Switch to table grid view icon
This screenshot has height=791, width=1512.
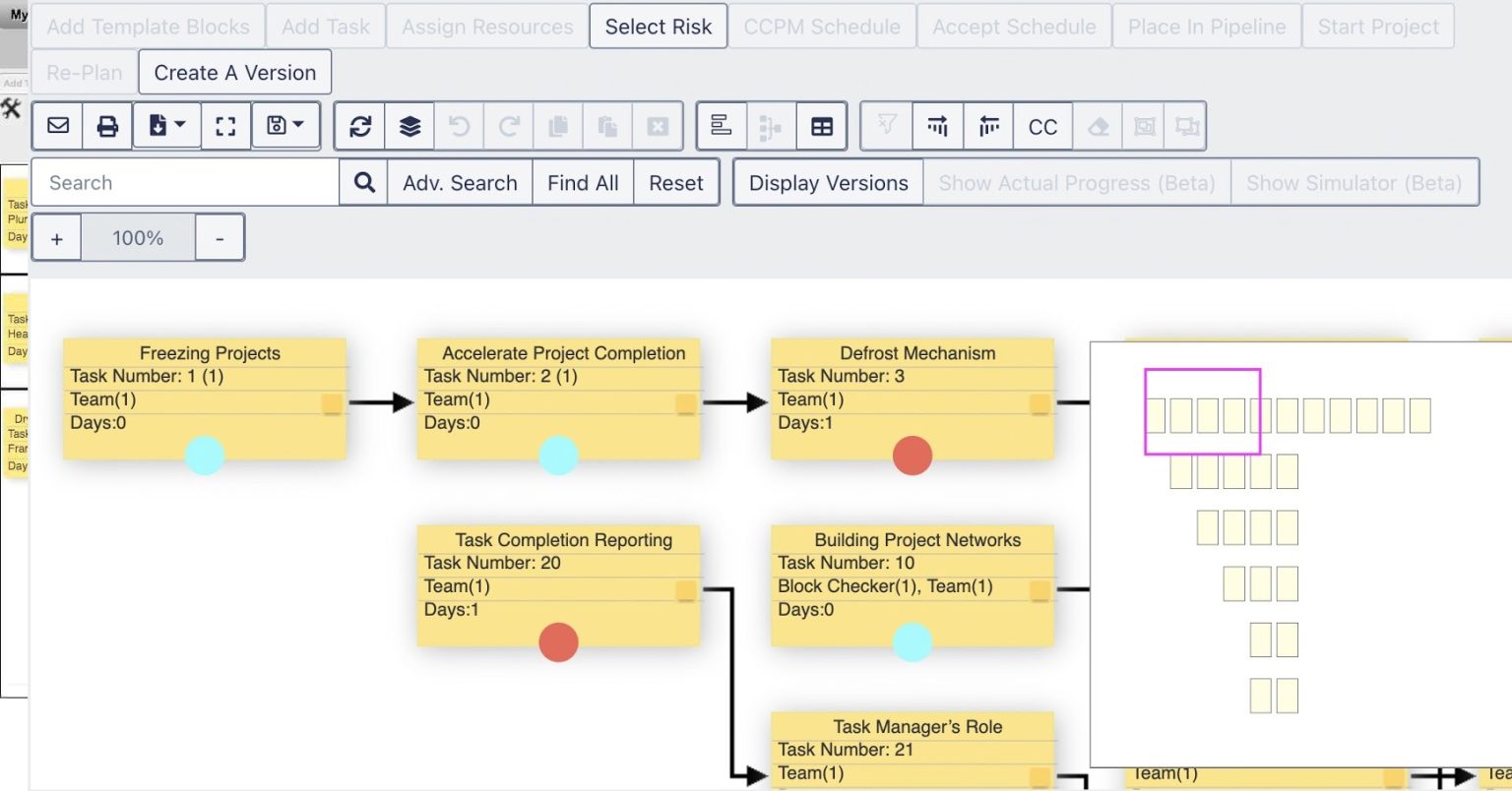point(821,126)
